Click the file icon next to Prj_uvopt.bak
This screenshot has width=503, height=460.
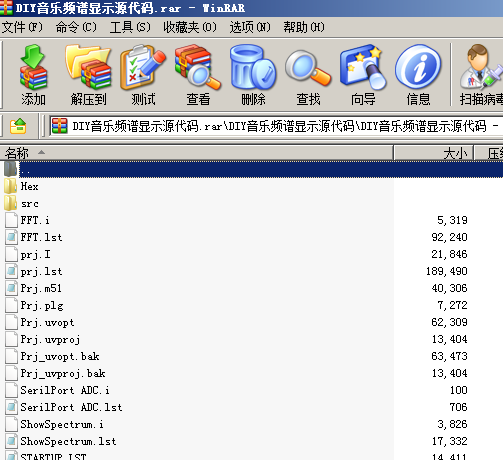click(x=11, y=356)
